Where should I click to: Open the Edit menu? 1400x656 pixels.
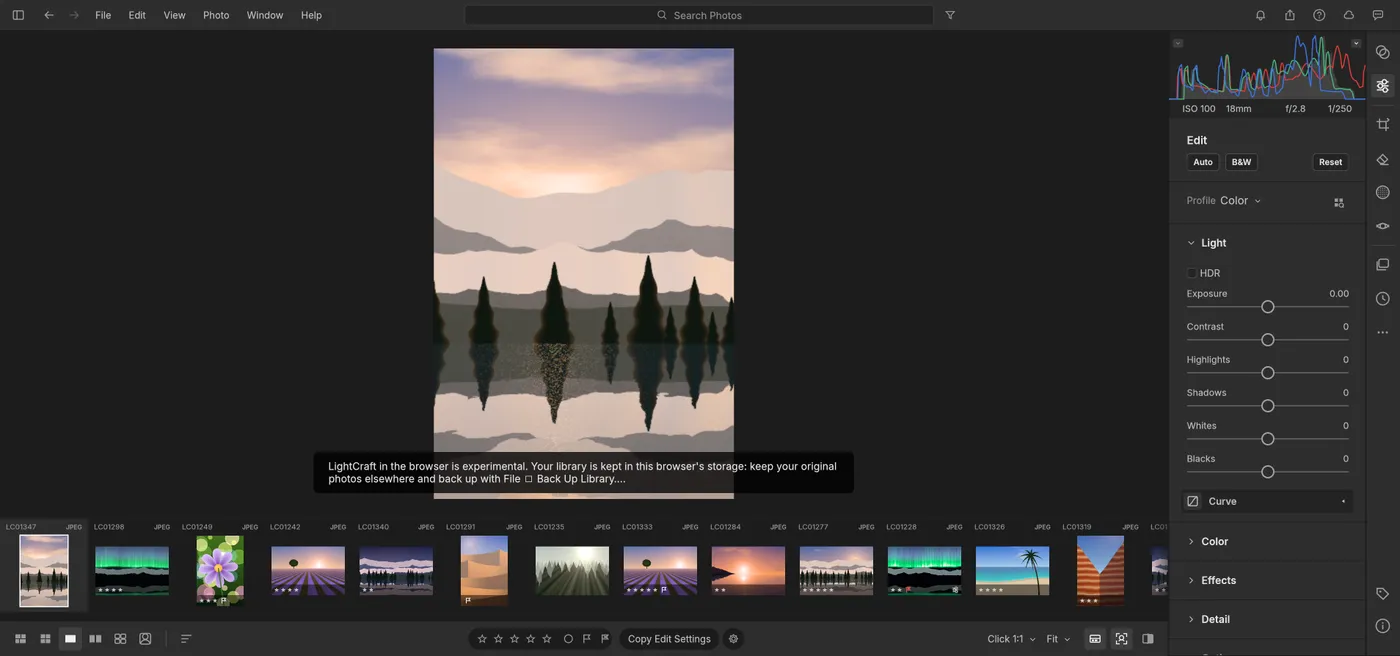coord(137,15)
